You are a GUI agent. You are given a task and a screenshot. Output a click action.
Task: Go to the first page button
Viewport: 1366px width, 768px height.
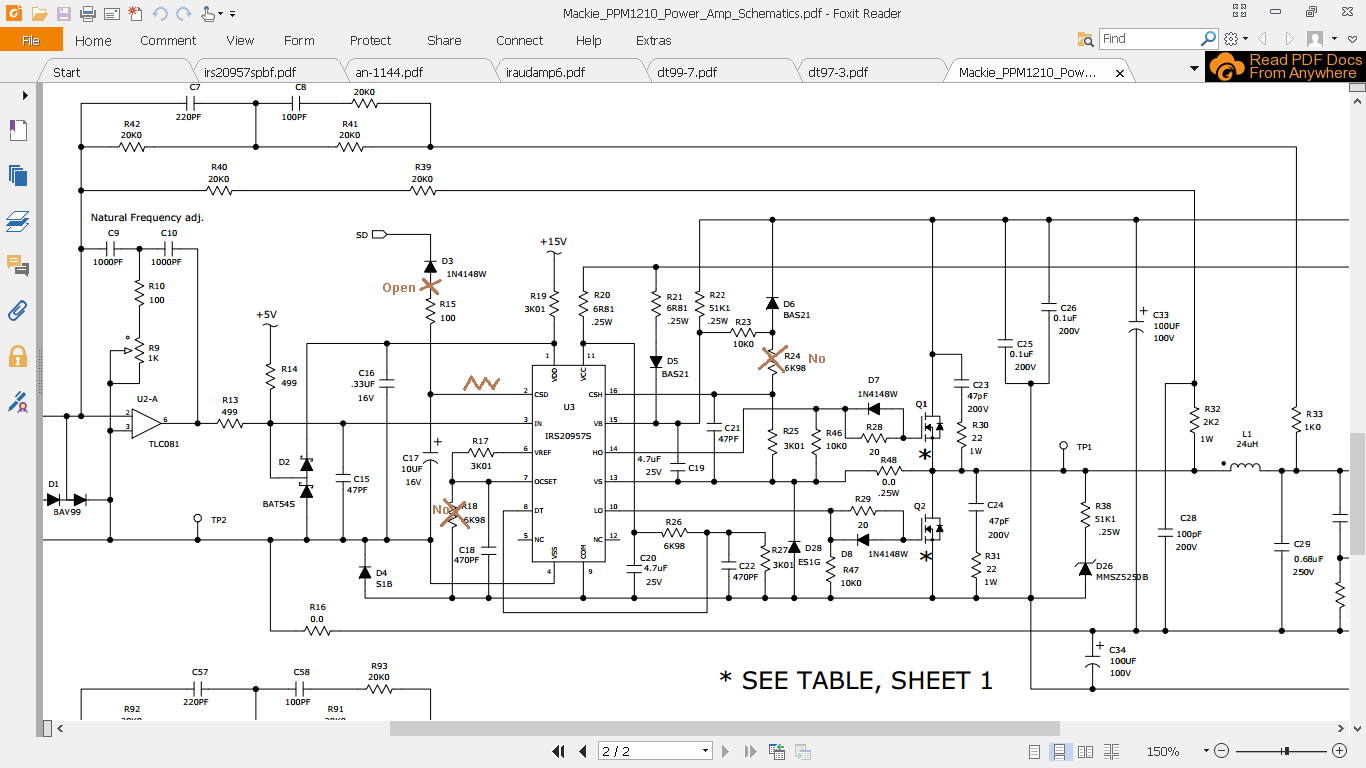coord(560,751)
